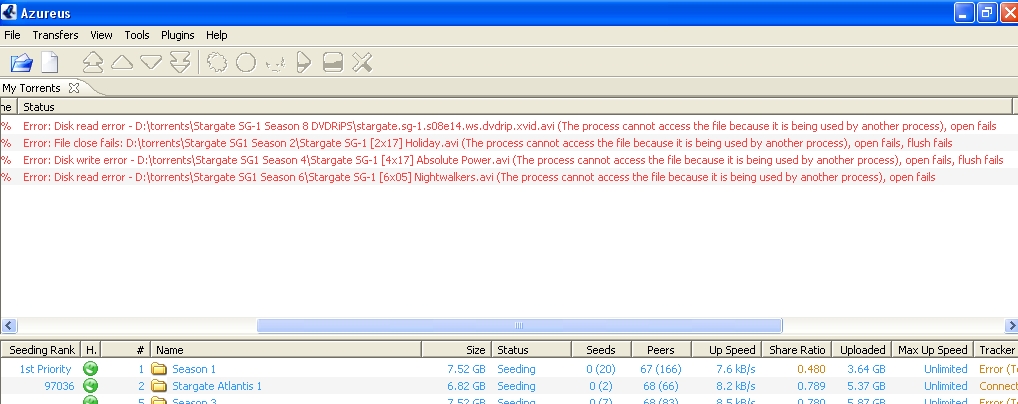The image size is (1018, 404).
Task: Open the Plugins menu
Action: (178, 35)
